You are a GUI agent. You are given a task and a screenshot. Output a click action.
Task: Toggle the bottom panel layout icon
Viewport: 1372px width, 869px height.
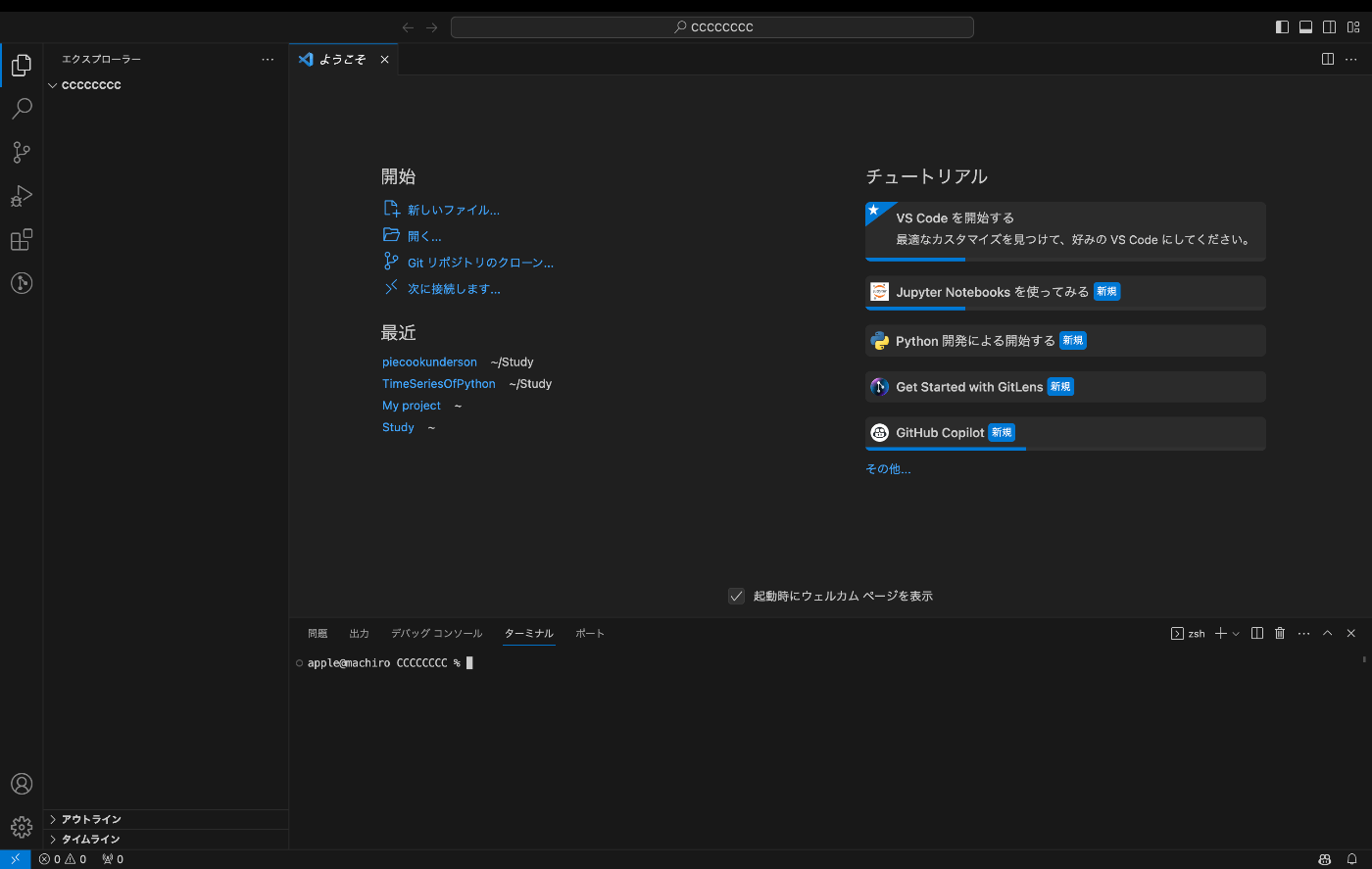(1305, 27)
